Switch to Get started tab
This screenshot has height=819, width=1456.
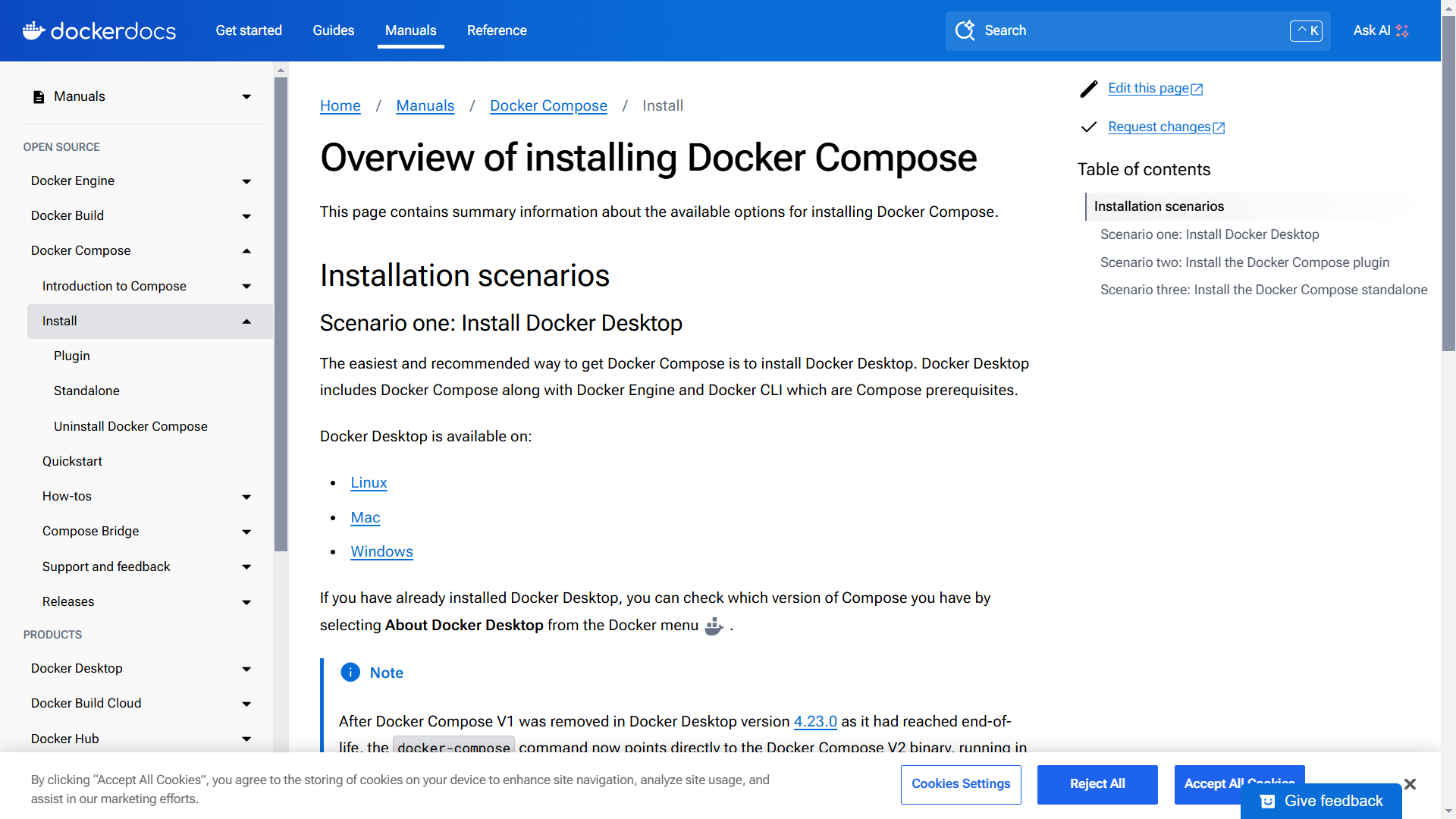point(249,30)
